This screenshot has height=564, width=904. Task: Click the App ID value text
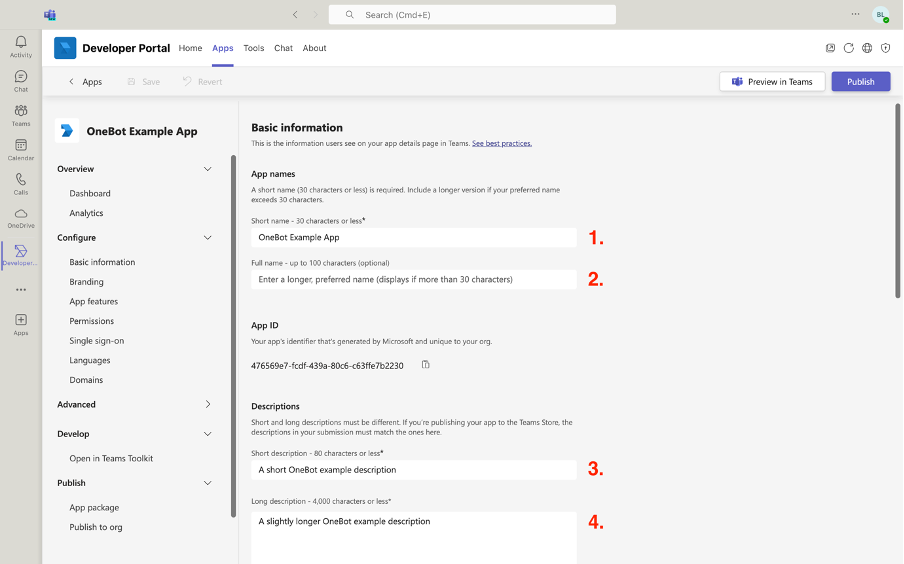coord(327,366)
